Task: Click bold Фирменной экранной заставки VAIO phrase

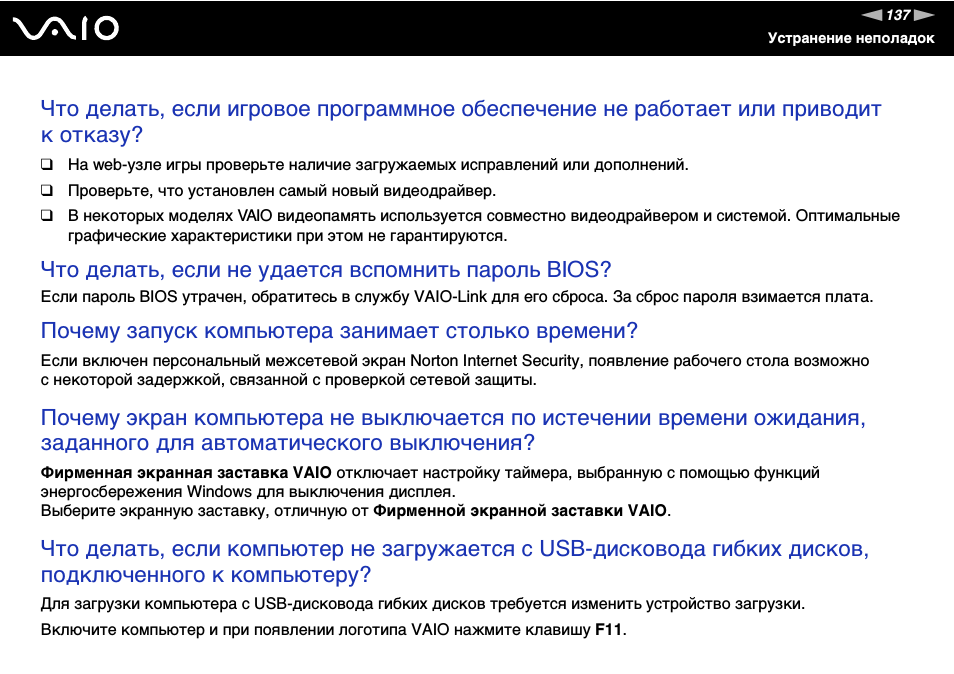Action: pos(519,510)
